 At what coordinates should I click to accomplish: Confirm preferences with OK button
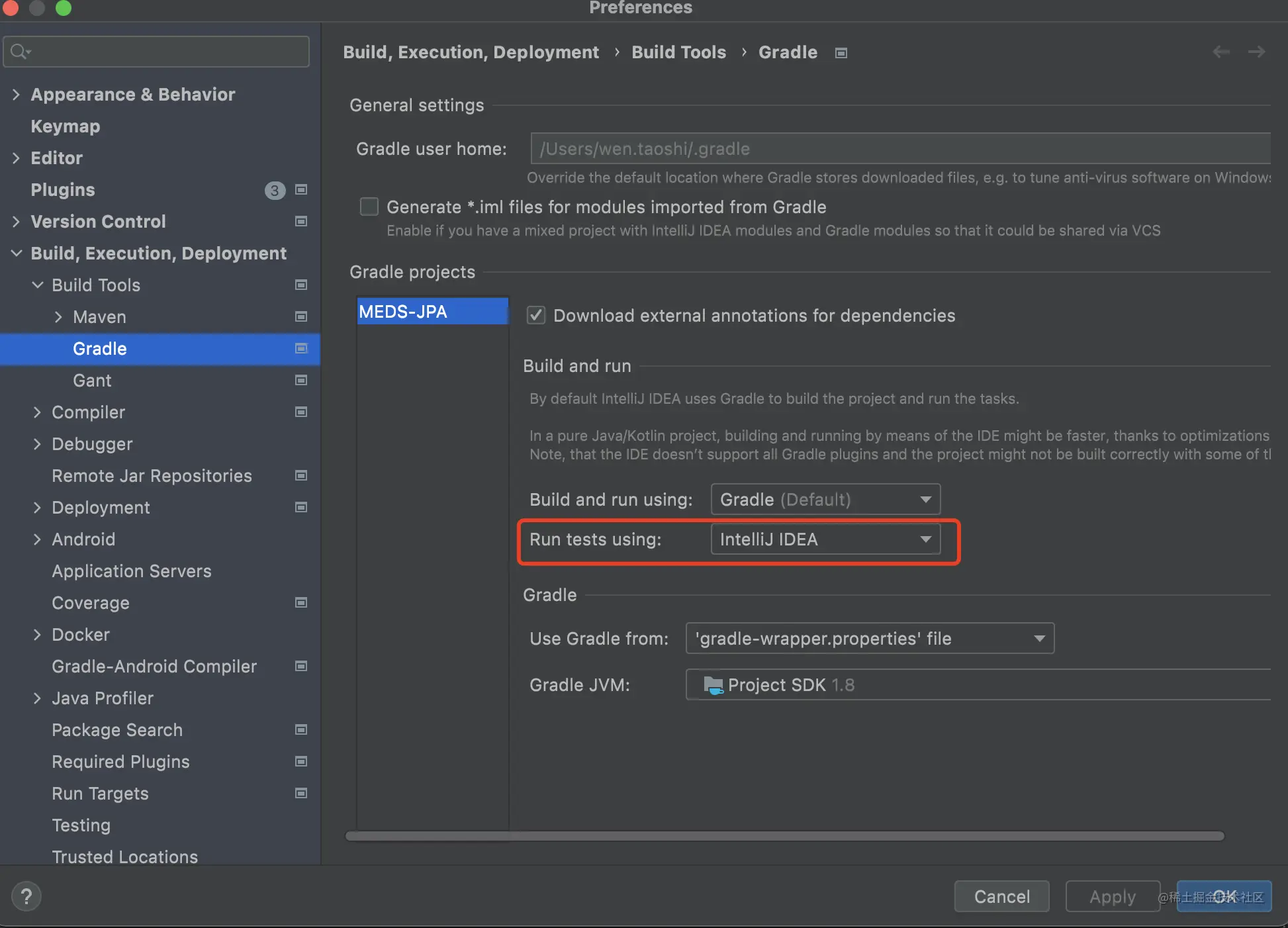pyautogui.click(x=1224, y=897)
